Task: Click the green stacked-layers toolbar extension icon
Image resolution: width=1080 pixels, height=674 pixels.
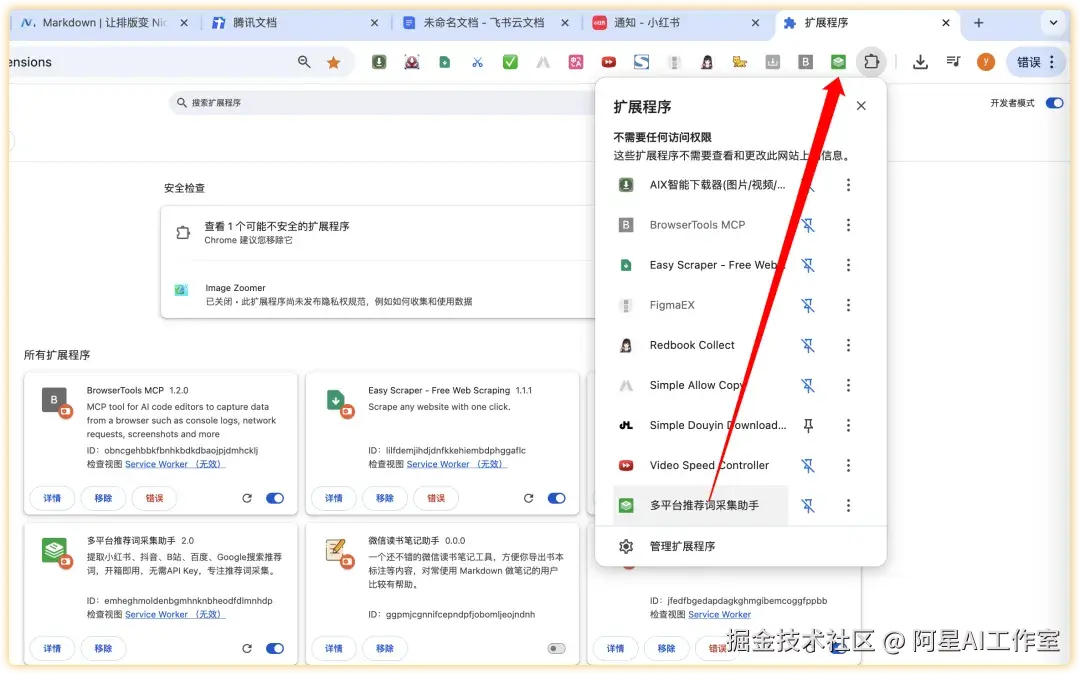Action: 838,62
